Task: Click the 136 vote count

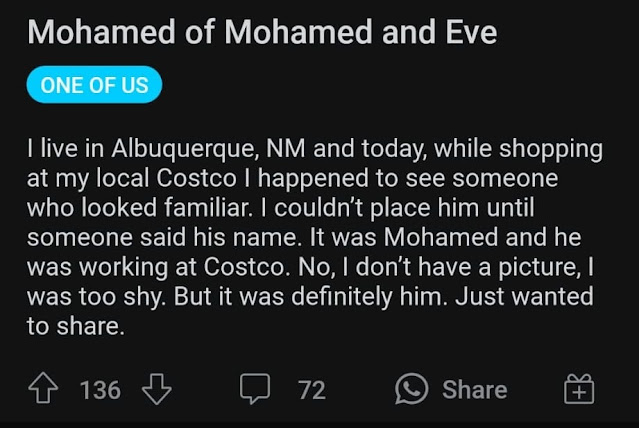Action: [100, 389]
